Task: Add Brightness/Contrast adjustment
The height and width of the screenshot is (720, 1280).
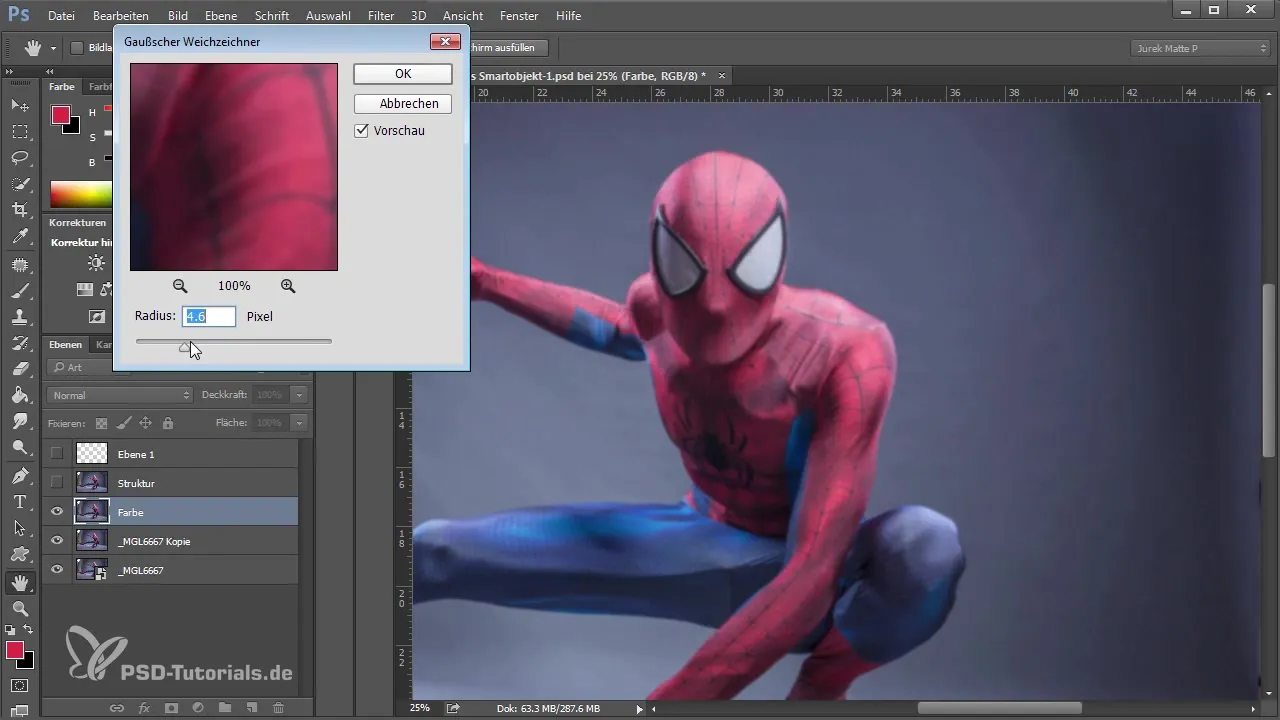Action: click(x=96, y=263)
